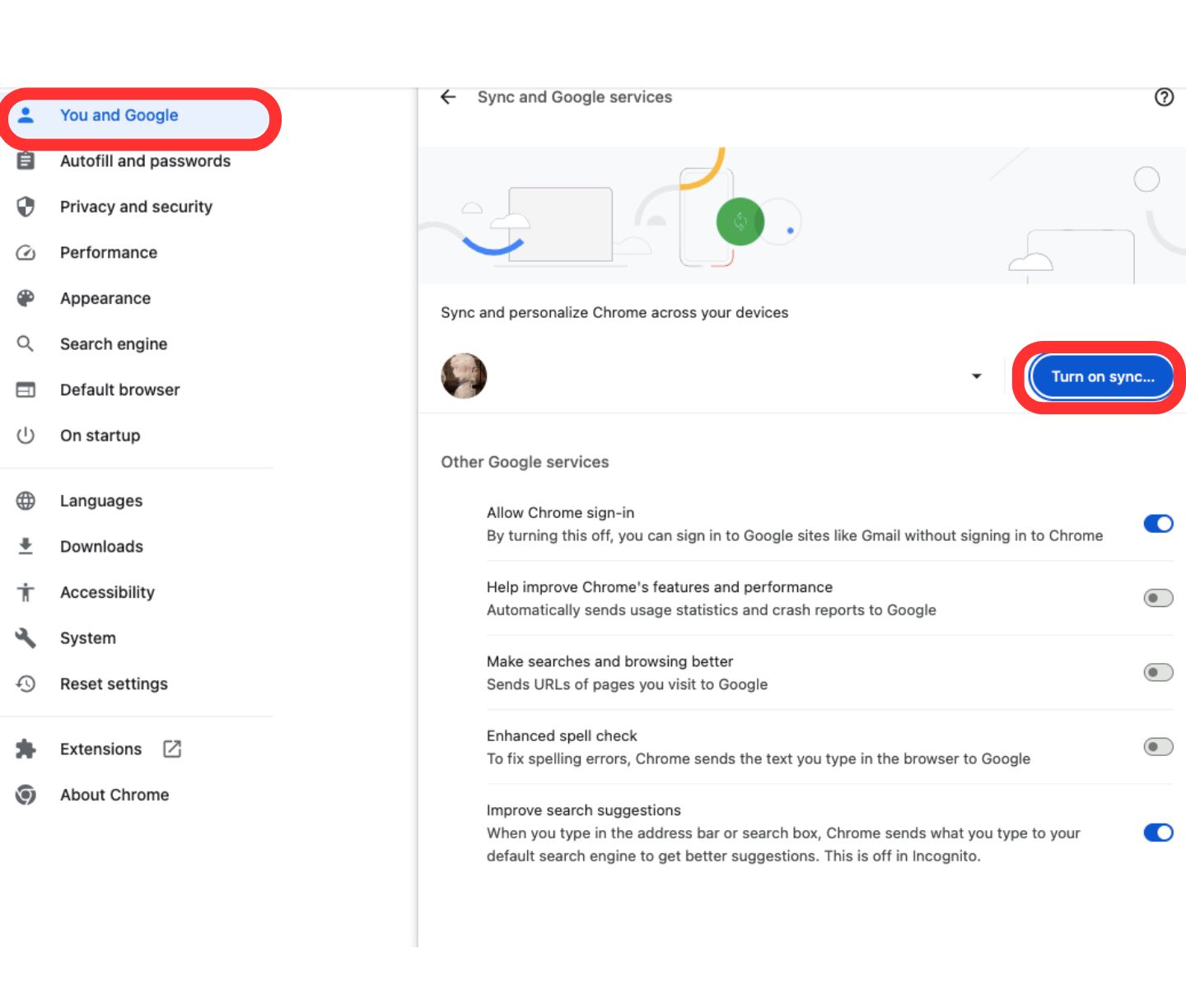Click the Improve search suggestions label

click(x=584, y=810)
